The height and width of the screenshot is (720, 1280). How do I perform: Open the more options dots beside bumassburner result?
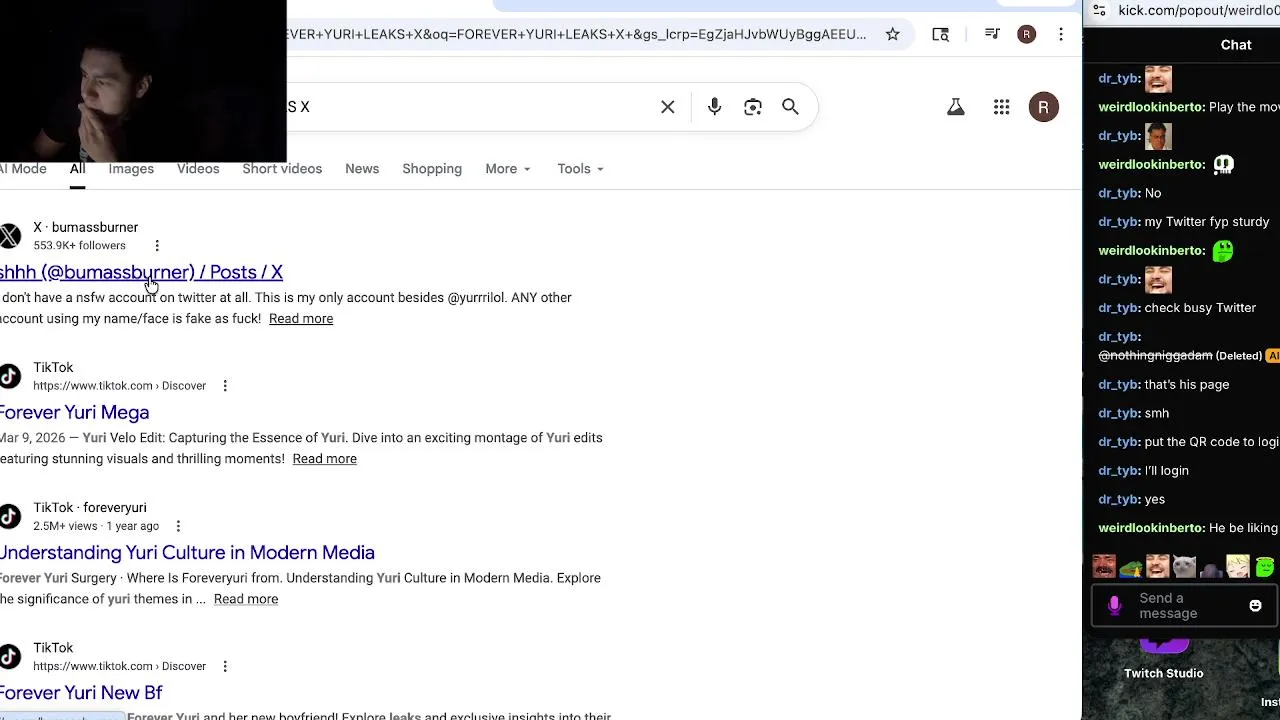(x=157, y=246)
